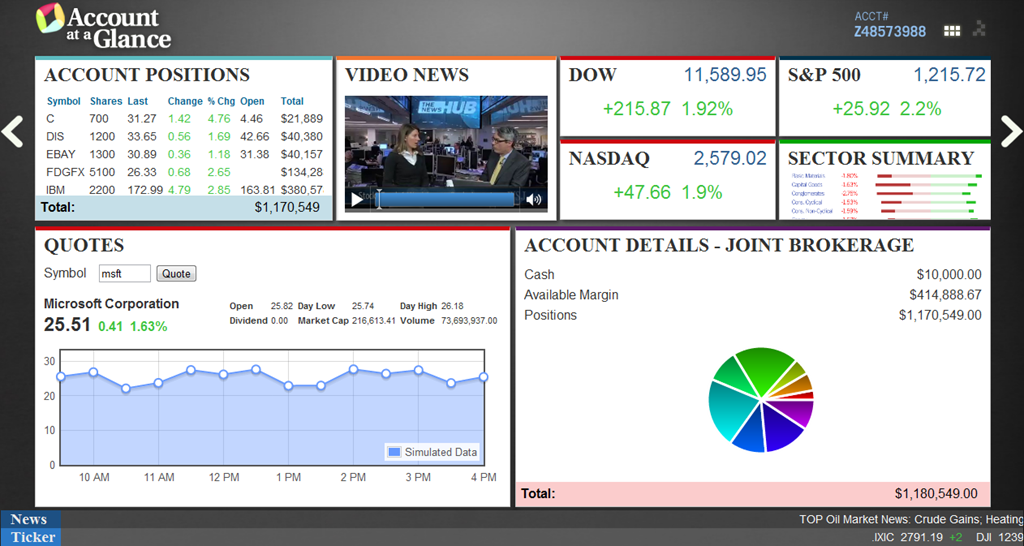Select the IBM position row
1024x546 pixels.
pos(185,190)
